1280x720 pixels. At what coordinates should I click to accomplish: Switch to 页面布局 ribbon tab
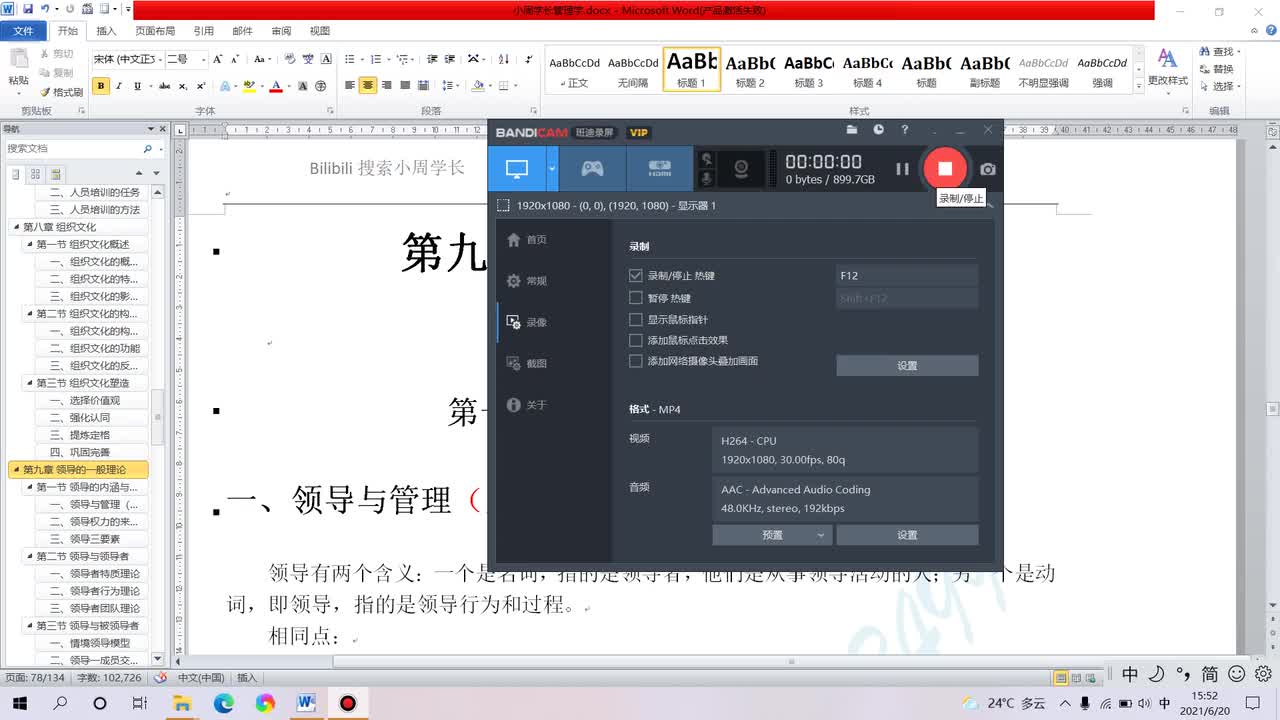click(155, 31)
